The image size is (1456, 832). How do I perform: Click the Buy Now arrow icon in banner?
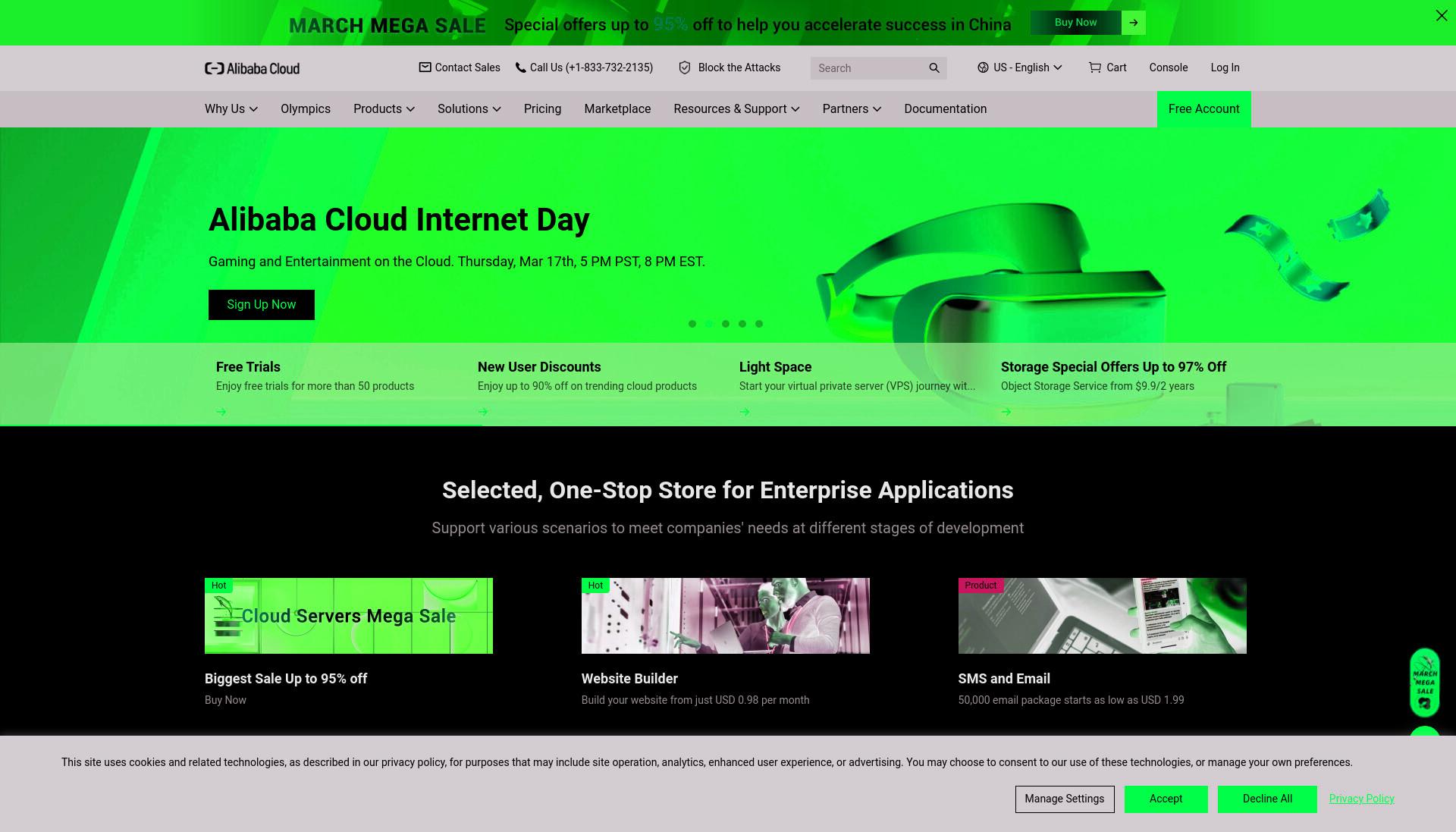[x=1133, y=23]
